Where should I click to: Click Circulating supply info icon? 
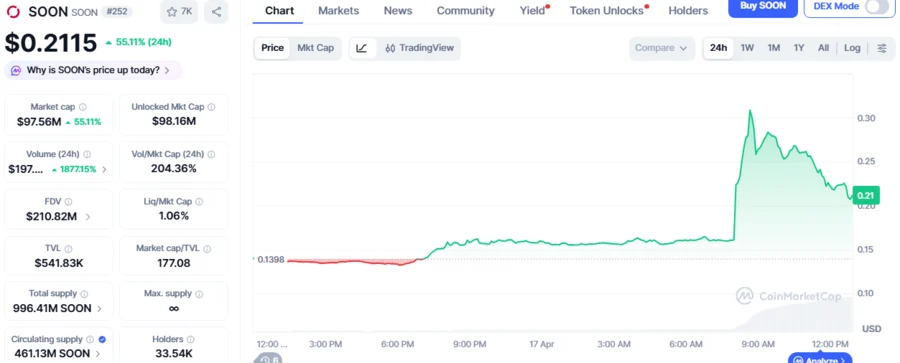coord(90,339)
